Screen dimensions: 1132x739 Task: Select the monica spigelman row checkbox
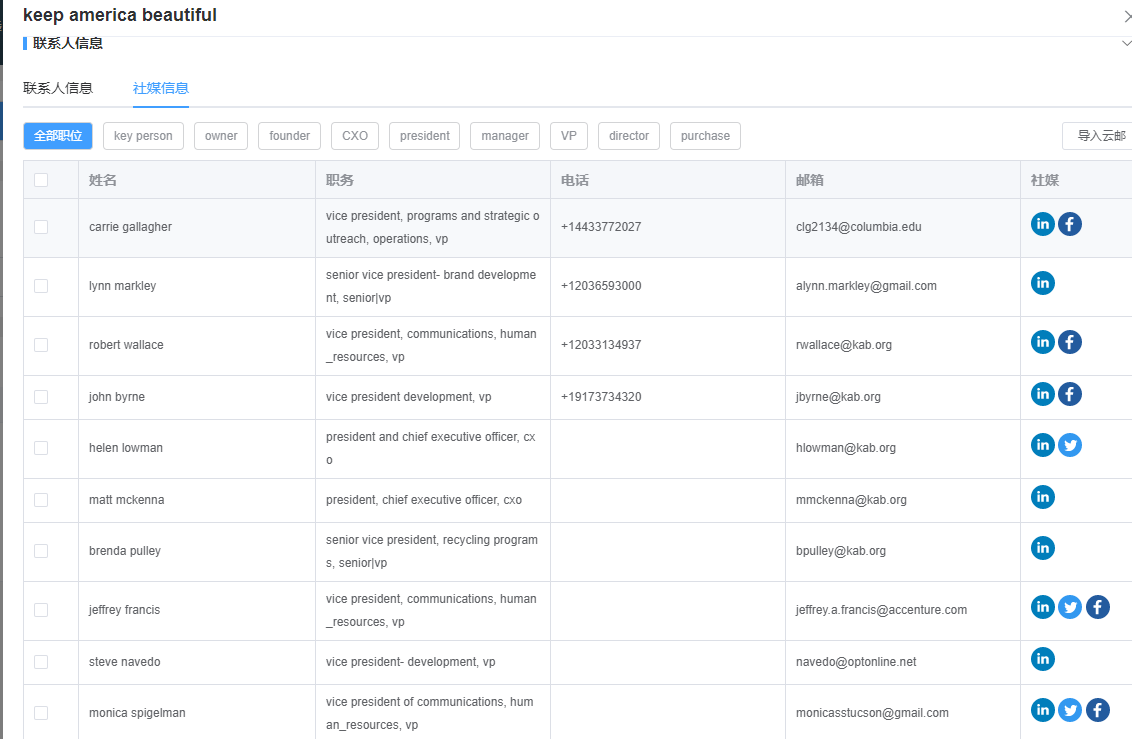[41, 713]
